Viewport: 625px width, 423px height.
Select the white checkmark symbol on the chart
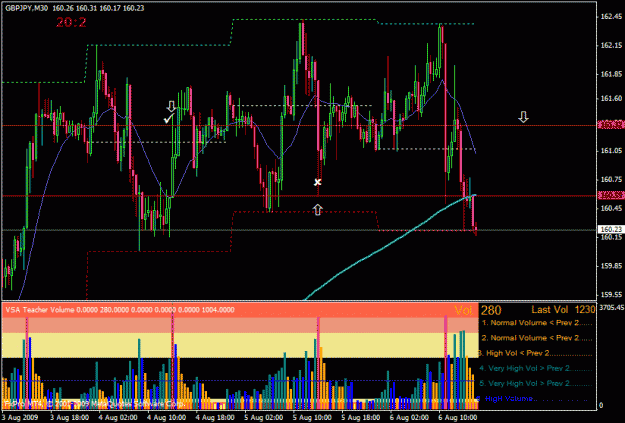169,118
